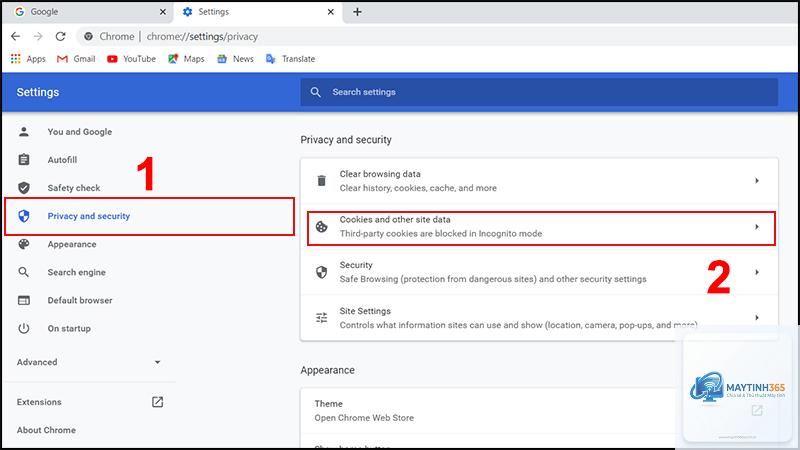Click the magnifier icon beside Search engine
Image resolution: width=800 pixels, height=450 pixels.
click(24, 272)
